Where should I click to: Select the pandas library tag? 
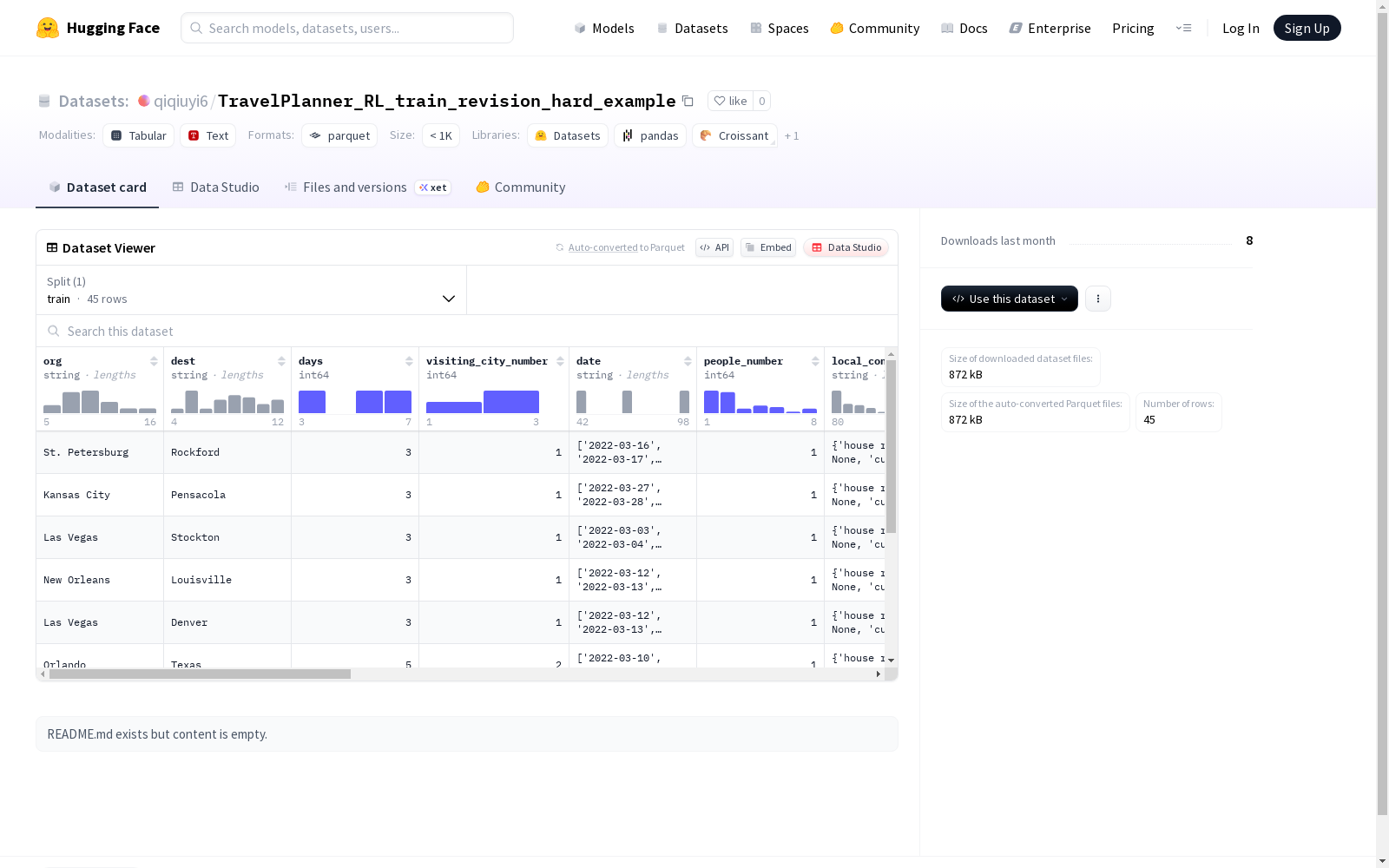[x=650, y=135]
